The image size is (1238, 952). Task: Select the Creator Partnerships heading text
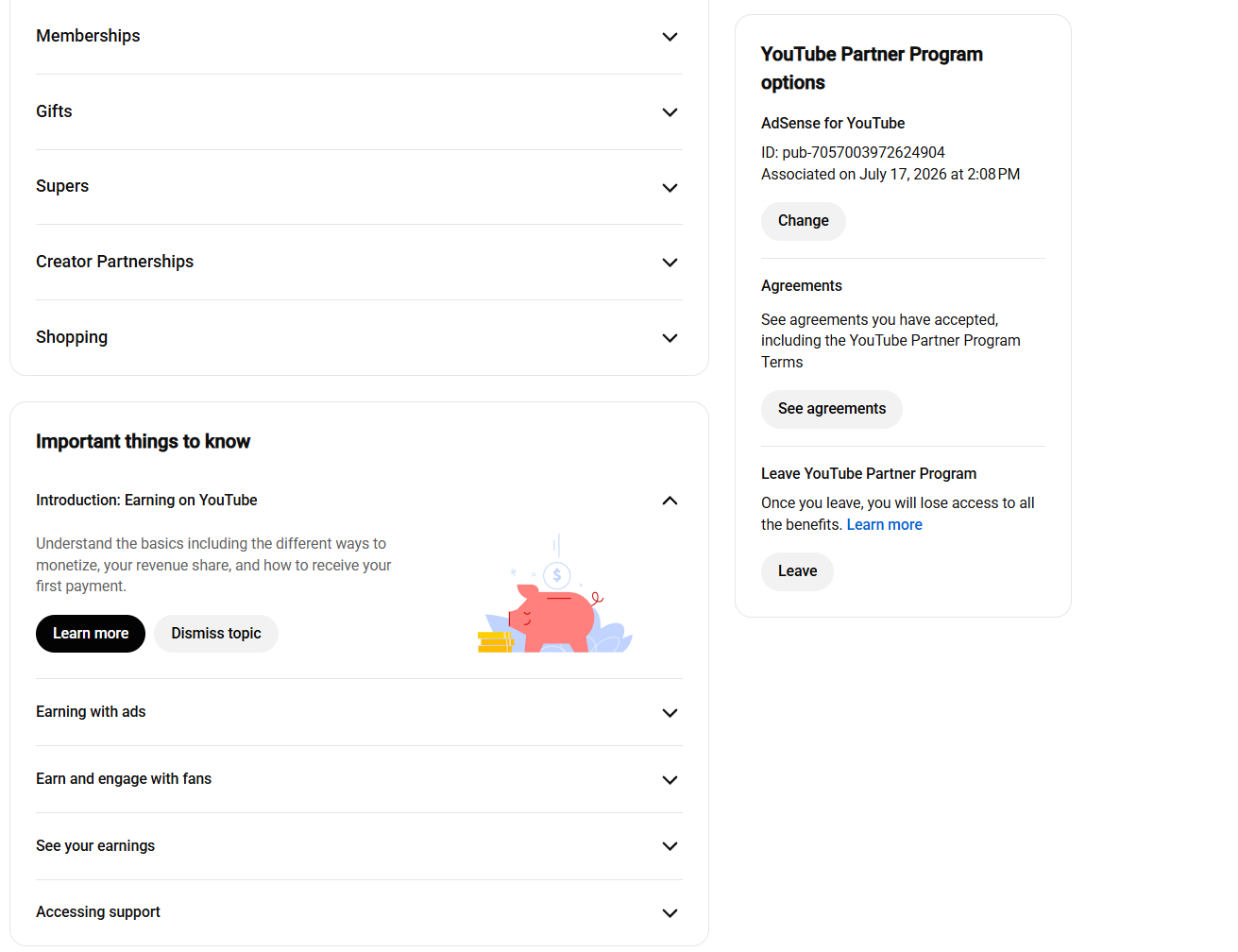114,262
